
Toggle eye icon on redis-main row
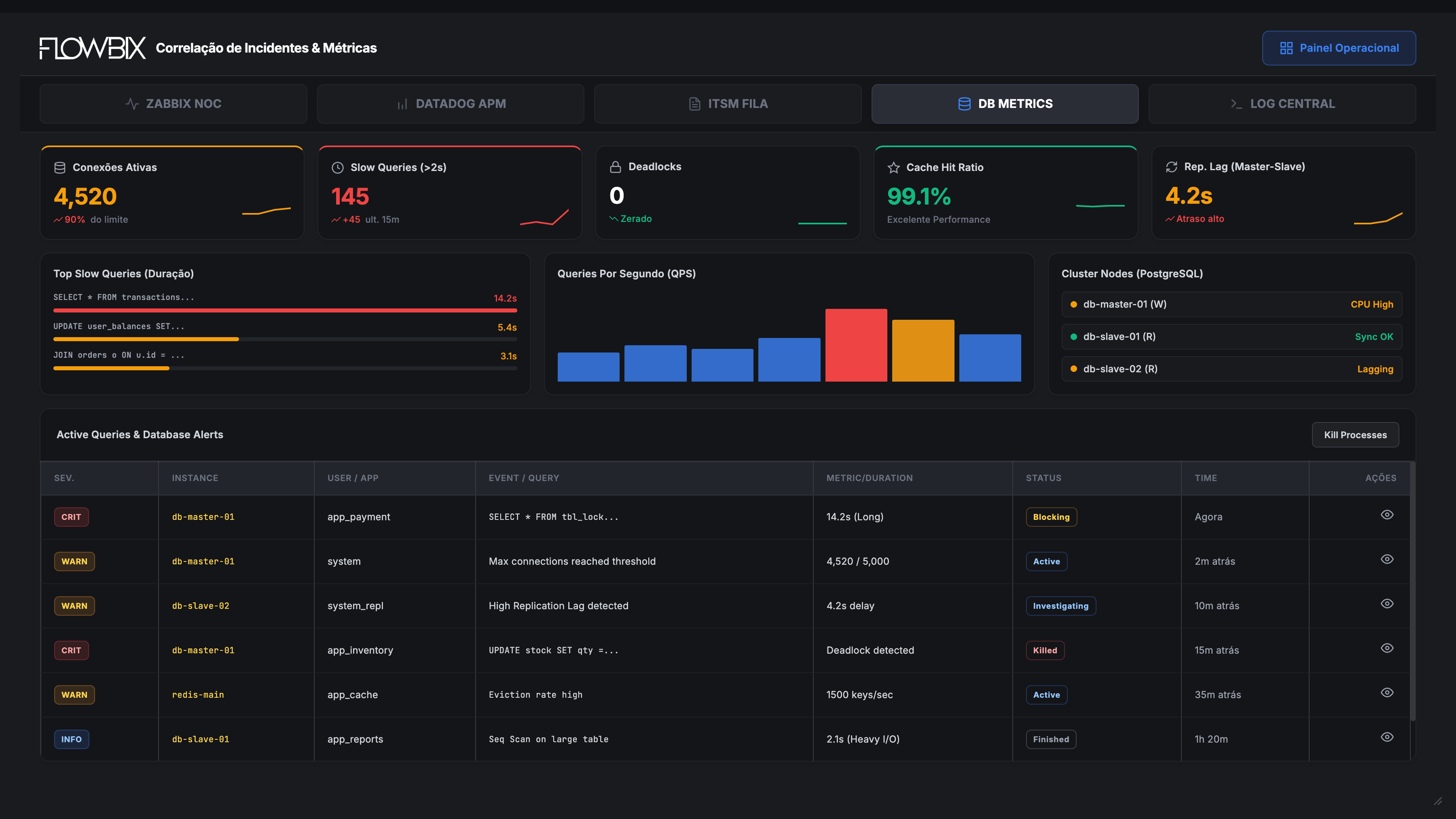coord(1387,692)
